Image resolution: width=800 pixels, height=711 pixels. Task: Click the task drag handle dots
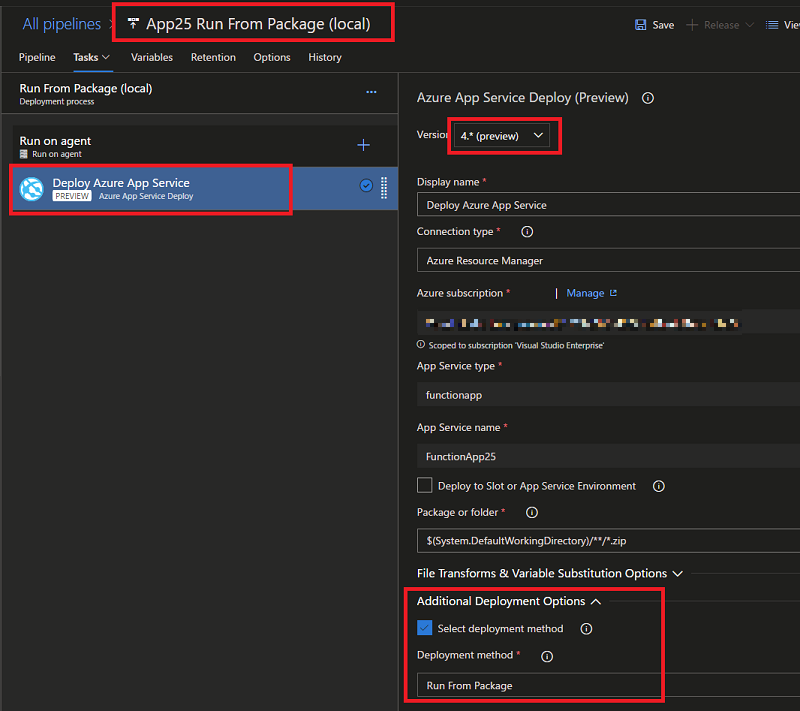[384, 188]
